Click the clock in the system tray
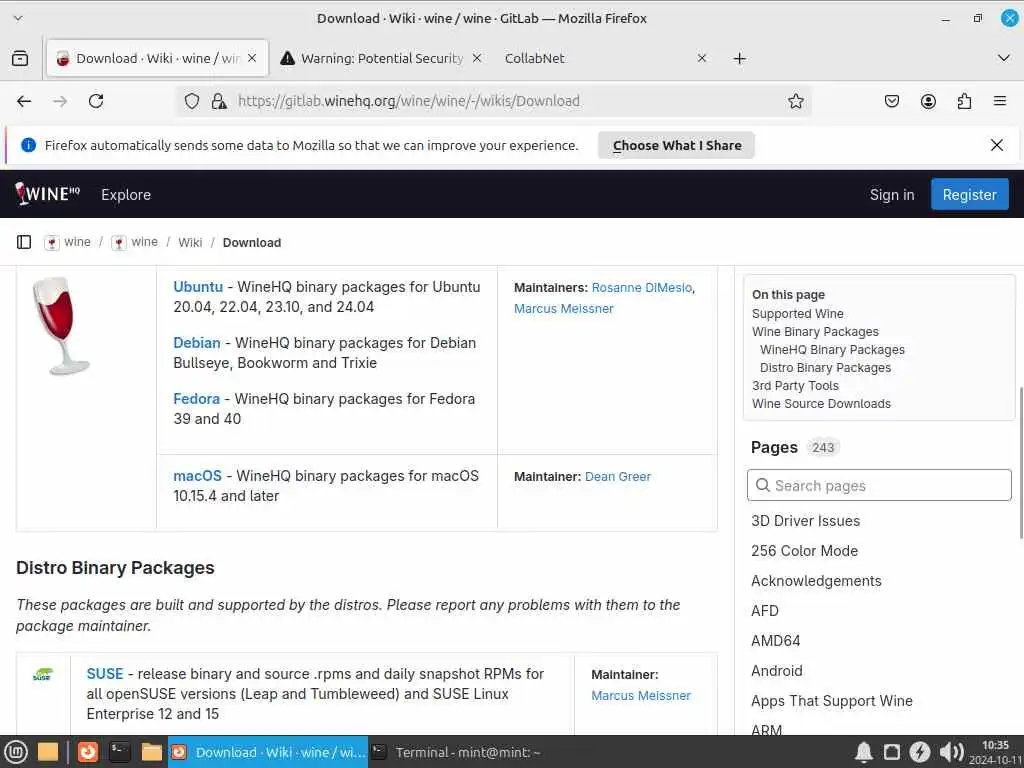The image size is (1024, 768). tap(995, 752)
